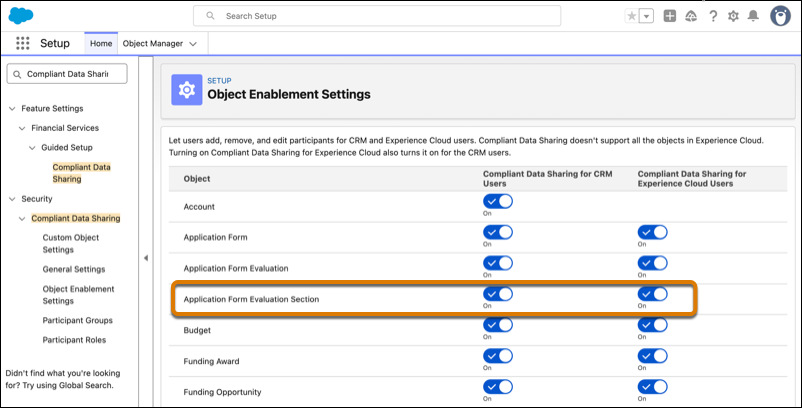Click the Application Form Evaluation Section label
This screenshot has height=408, width=802.
[x=251, y=300]
